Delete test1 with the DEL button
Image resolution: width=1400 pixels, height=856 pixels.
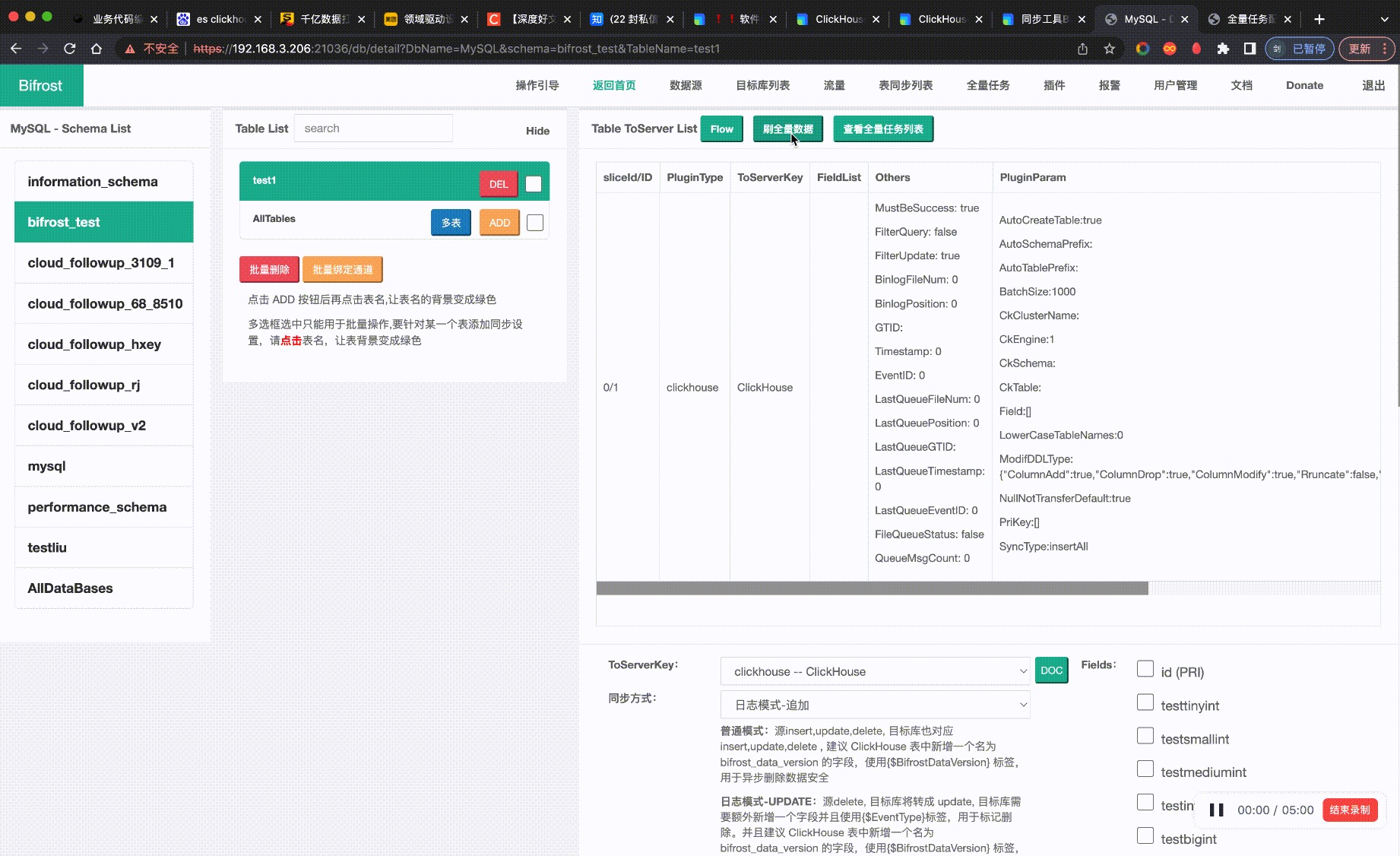pyautogui.click(x=499, y=184)
